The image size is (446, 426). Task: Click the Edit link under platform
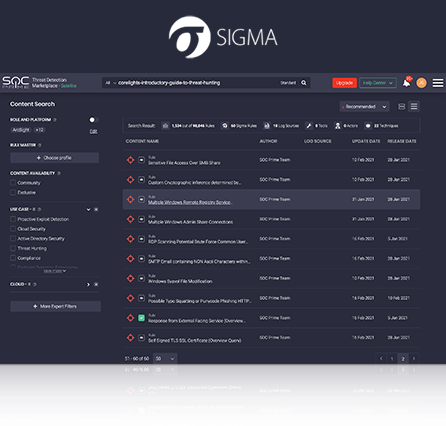pos(93,131)
